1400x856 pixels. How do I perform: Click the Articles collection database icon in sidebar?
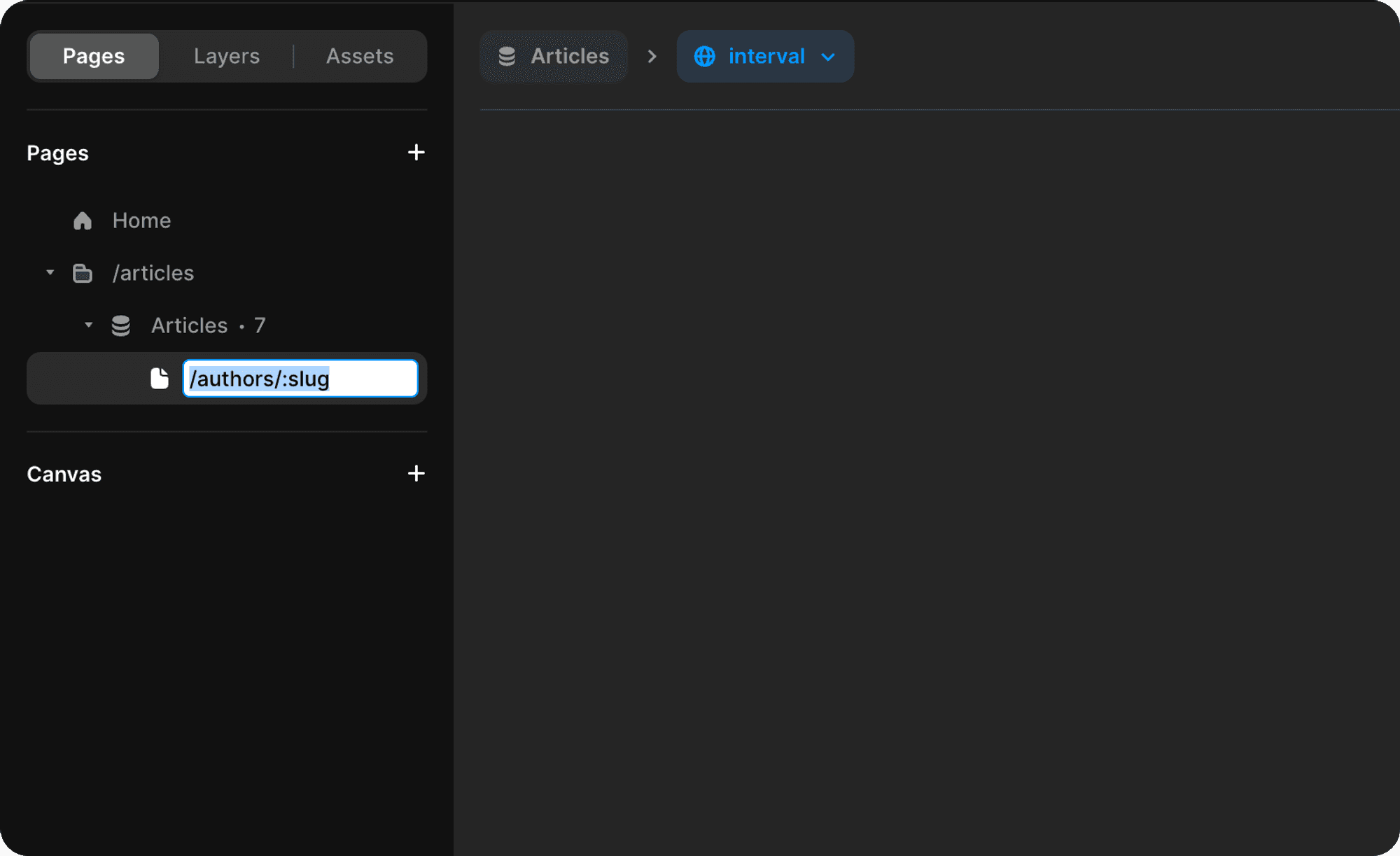[121, 325]
